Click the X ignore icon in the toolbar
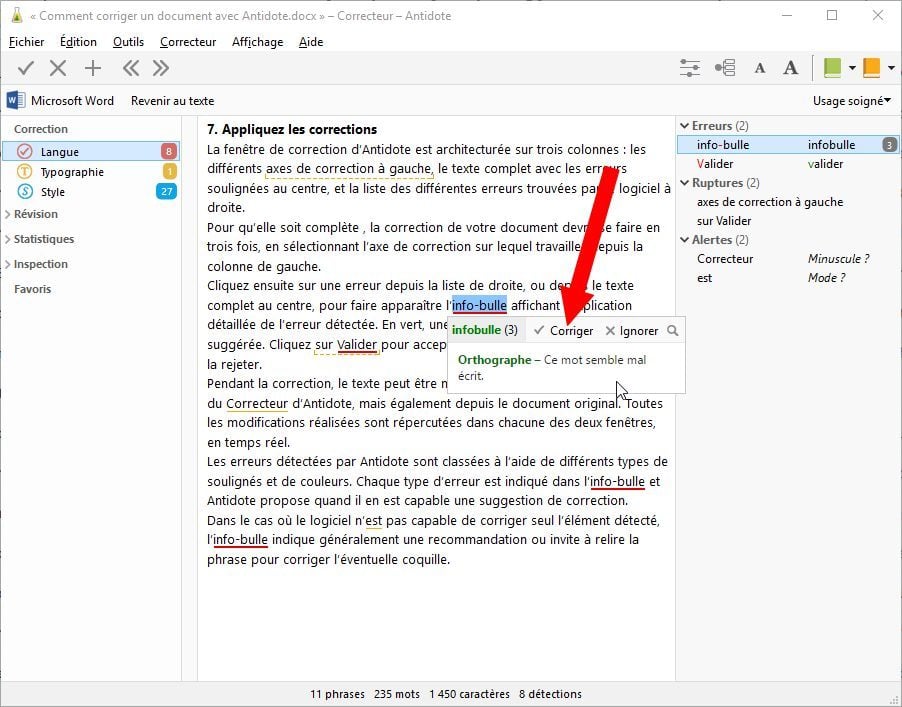The width and height of the screenshot is (902, 707). pos(58,68)
